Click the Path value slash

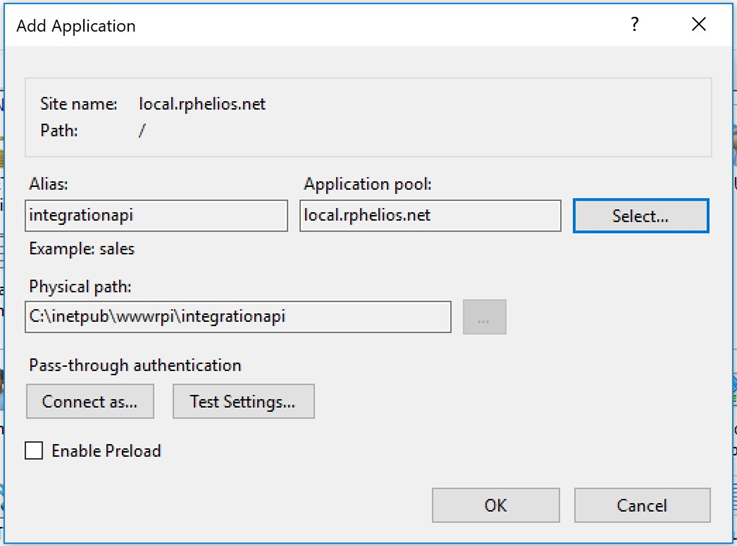coord(142,130)
